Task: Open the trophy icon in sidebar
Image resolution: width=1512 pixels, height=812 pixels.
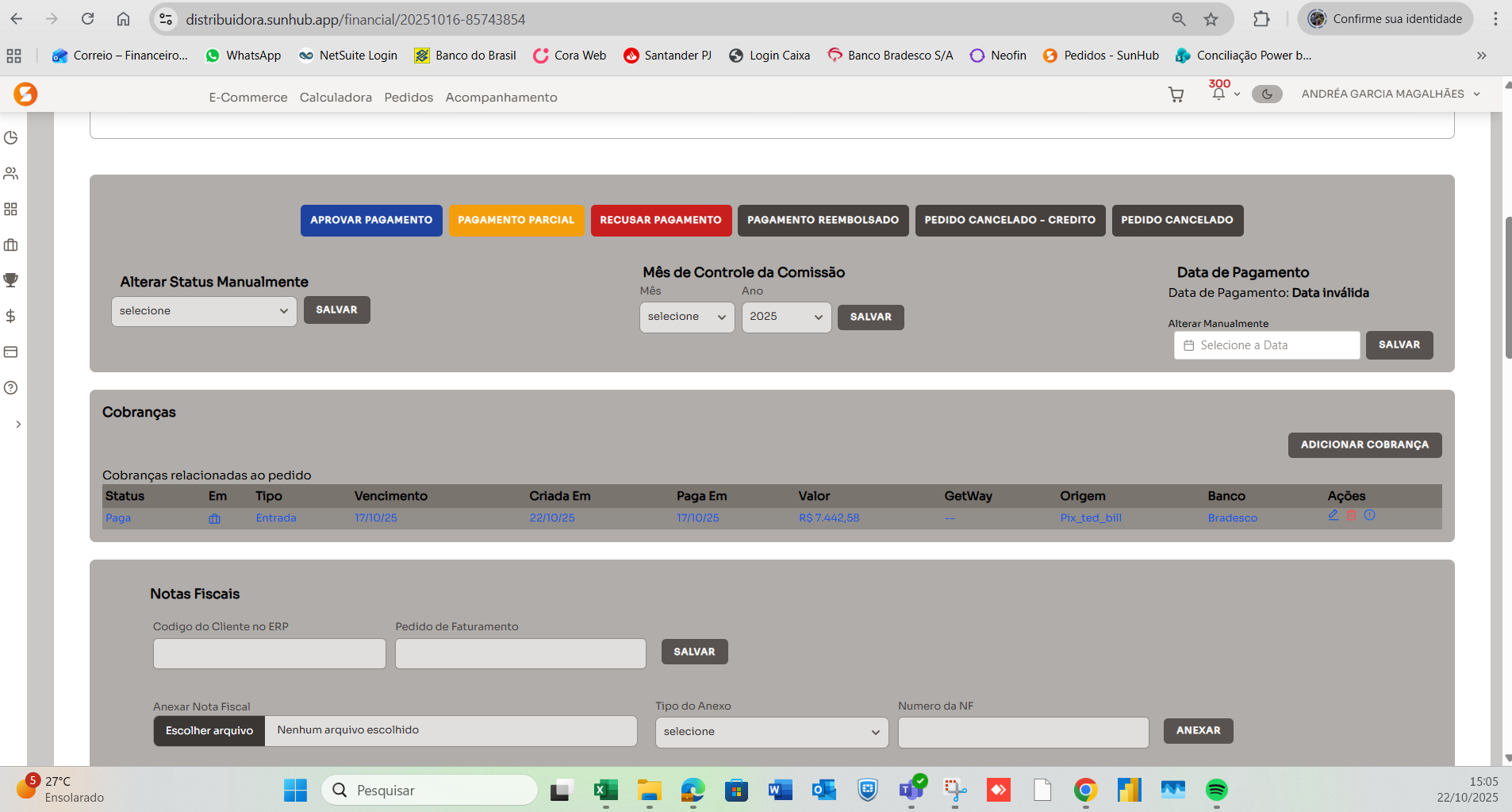Action: (x=11, y=280)
